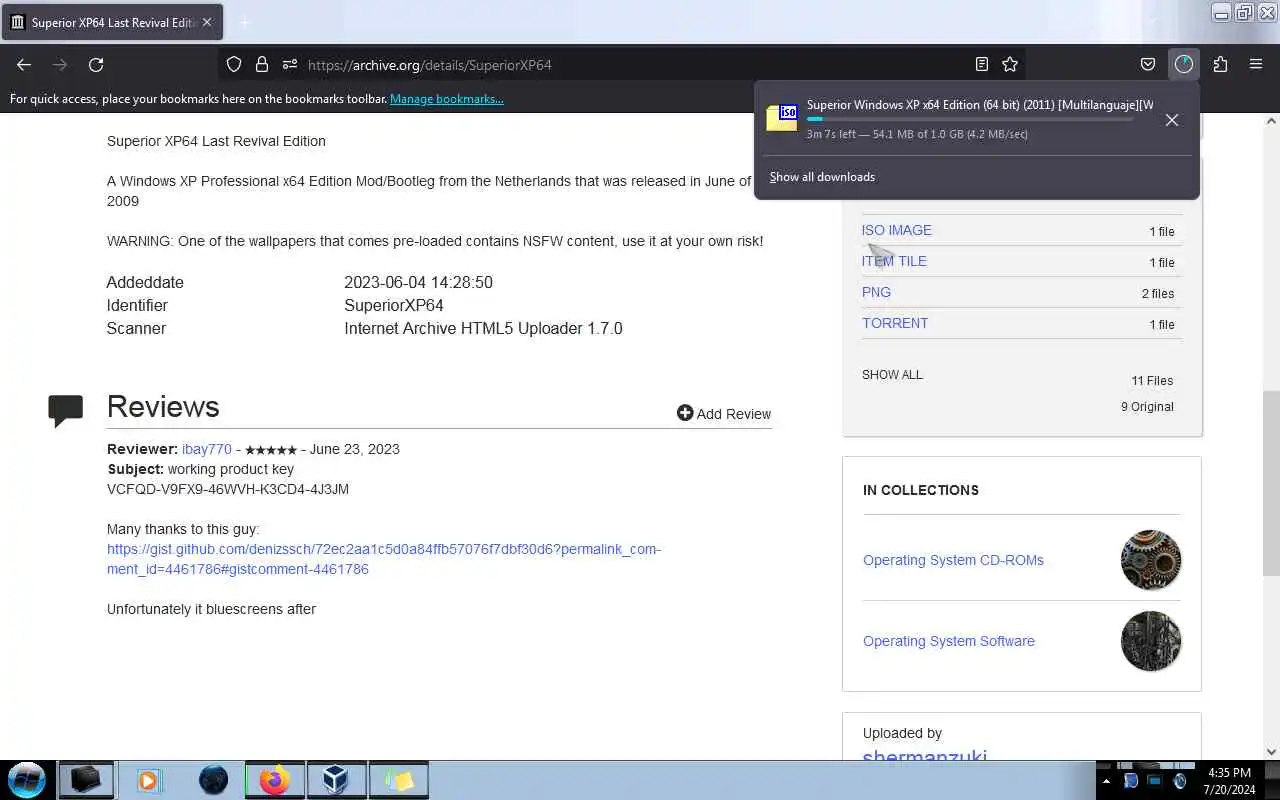Viewport: 1280px width, 800px height.
Task: Click the Scanner value Internet Archive HTML5 Uploader
Action: (x=483, y=328)
